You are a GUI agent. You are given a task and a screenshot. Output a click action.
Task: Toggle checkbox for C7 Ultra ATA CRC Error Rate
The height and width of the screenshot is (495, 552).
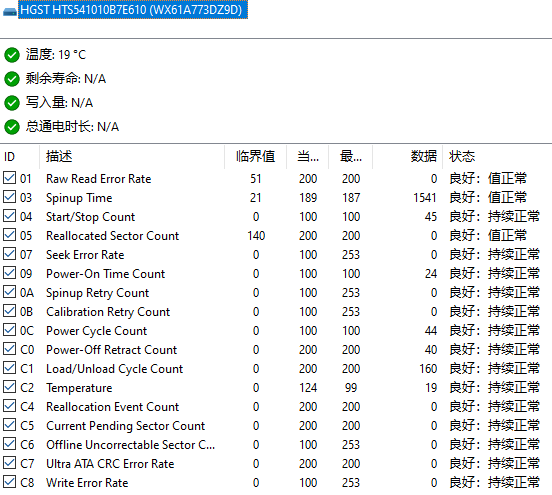tap(10, 463)
